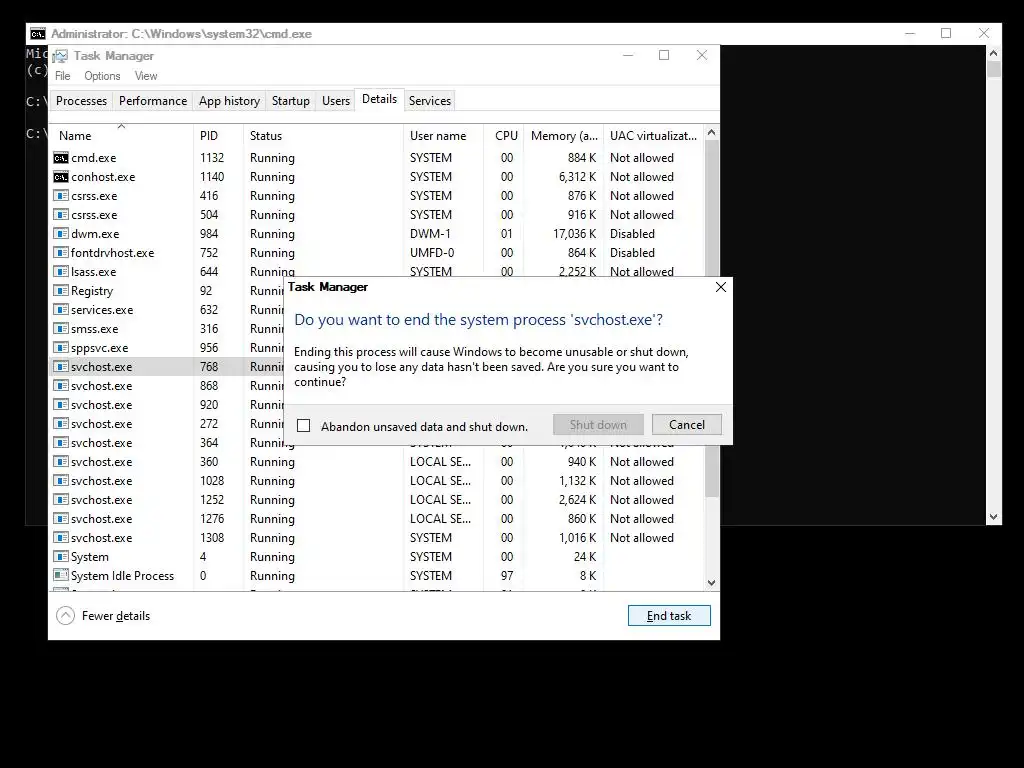This screenshot has width=1024, height=768.
Task: Click the process list scroll down arrow
Action: click(x=712, y=583)
